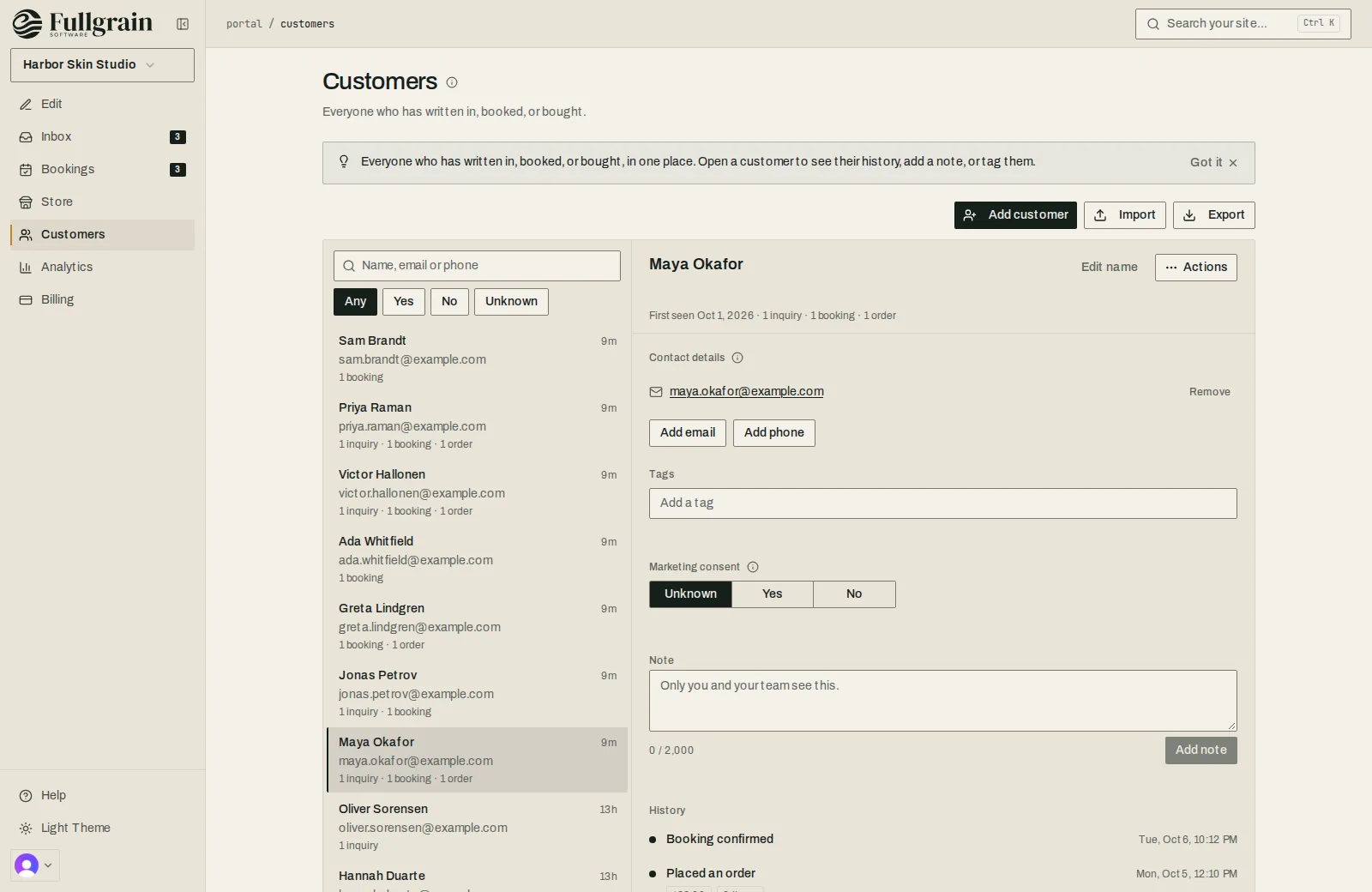Click the Contact details info icon
1372x892 pixels.
[x=737, y=358]
